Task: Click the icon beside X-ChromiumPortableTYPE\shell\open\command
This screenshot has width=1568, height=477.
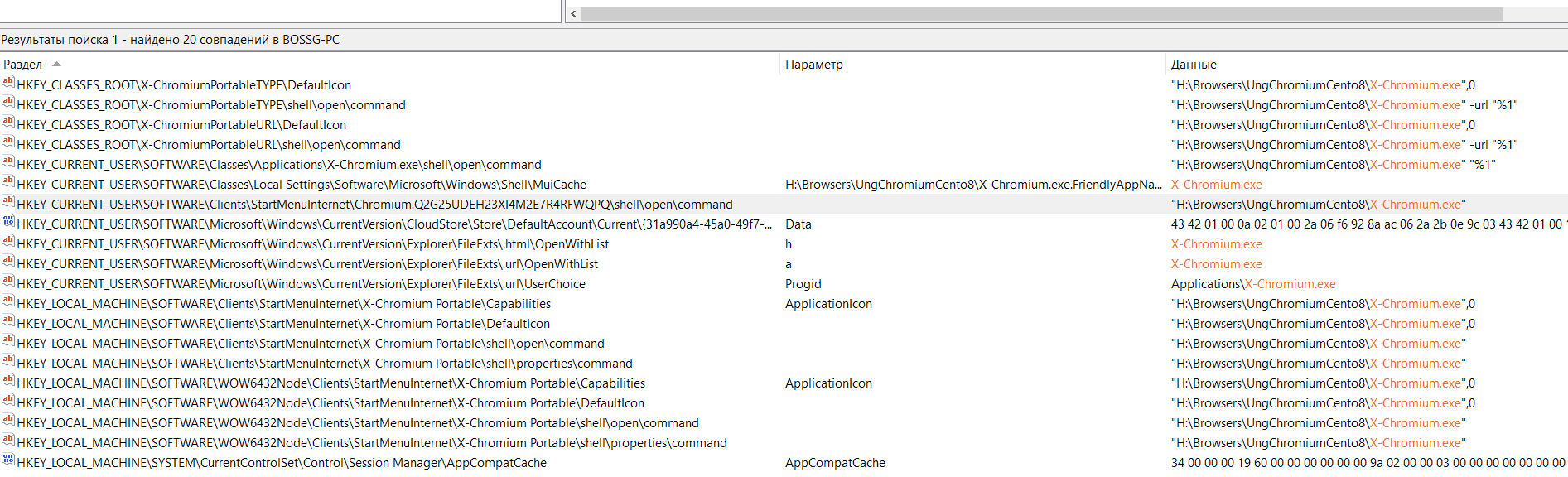Action: [8, 102]
